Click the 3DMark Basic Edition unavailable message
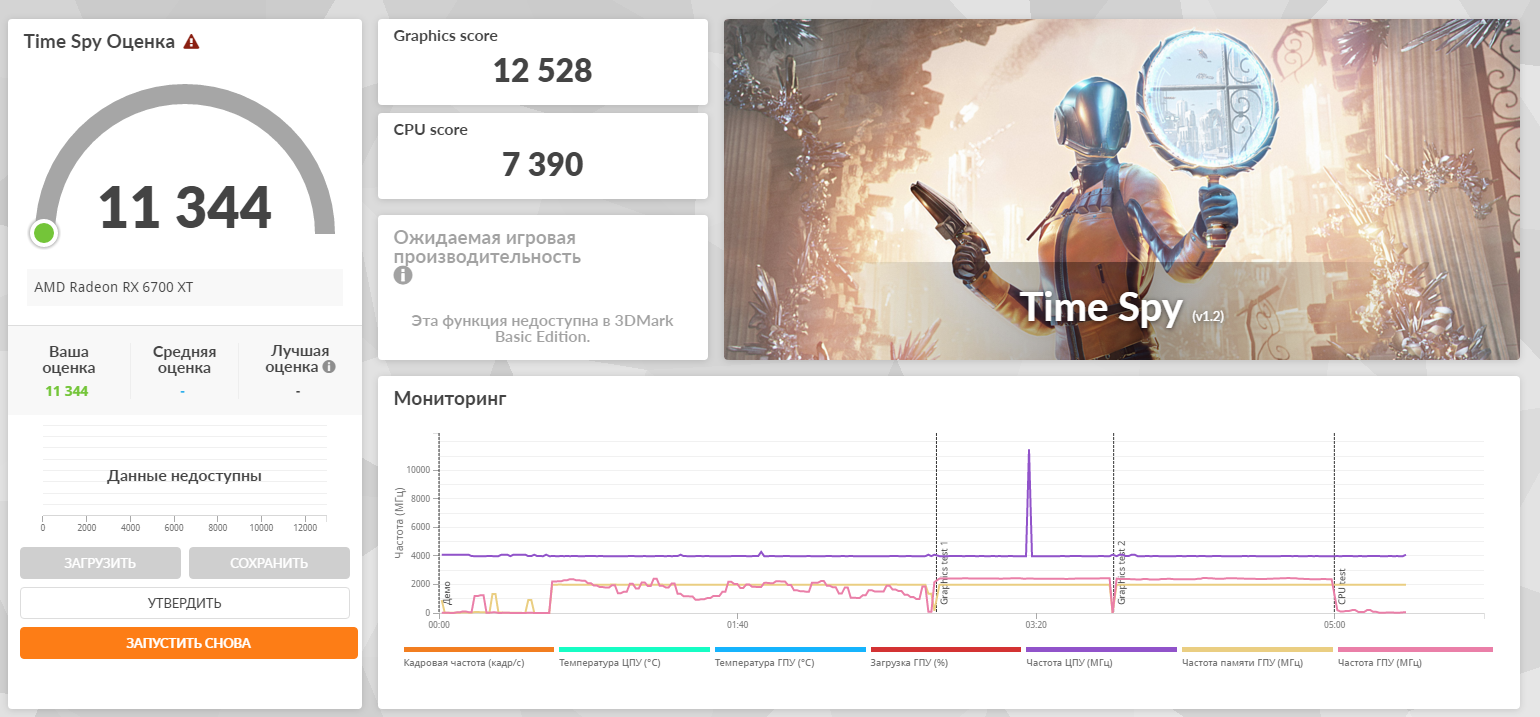 click(543, 329)
